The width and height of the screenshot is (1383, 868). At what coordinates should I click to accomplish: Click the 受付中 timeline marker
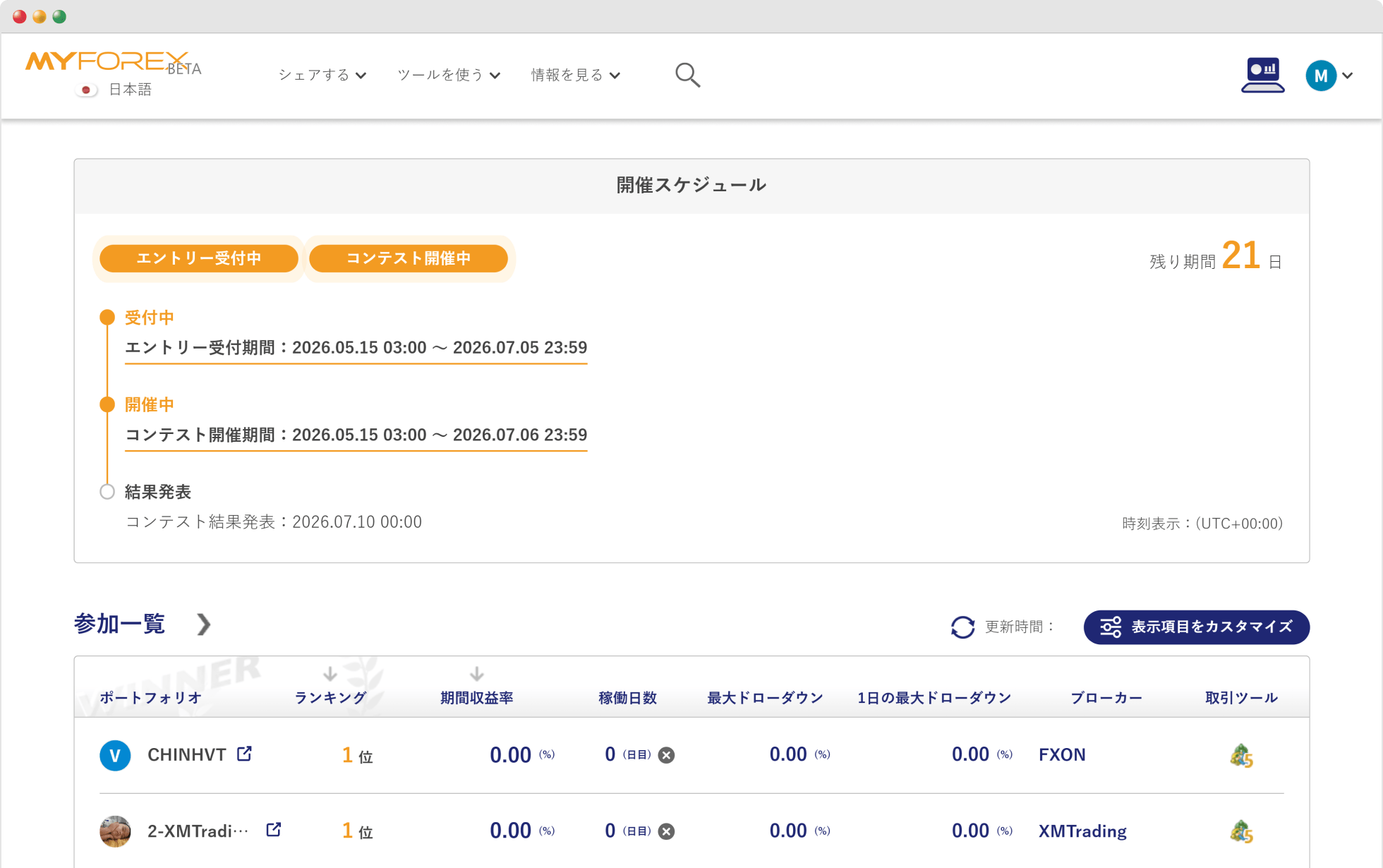tap(107, 318)
